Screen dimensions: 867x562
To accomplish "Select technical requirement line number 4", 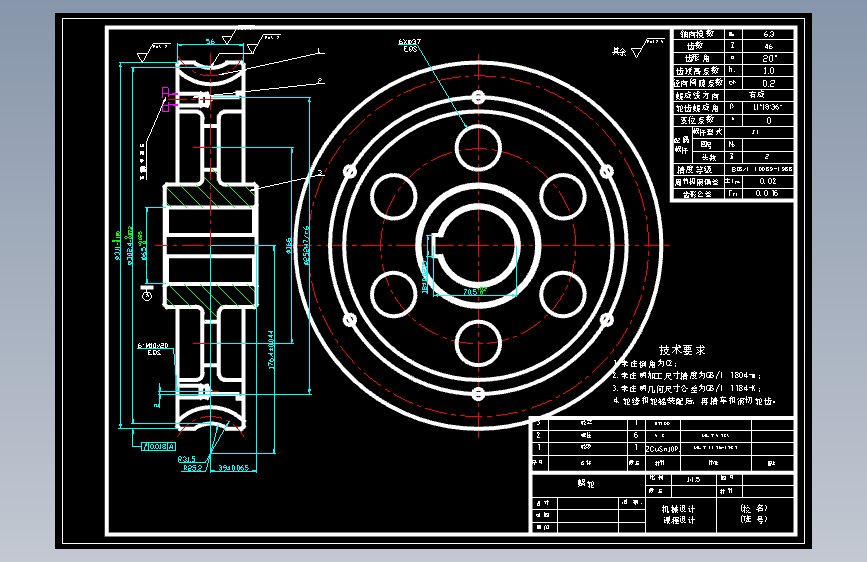I will [x=694, y=401].
